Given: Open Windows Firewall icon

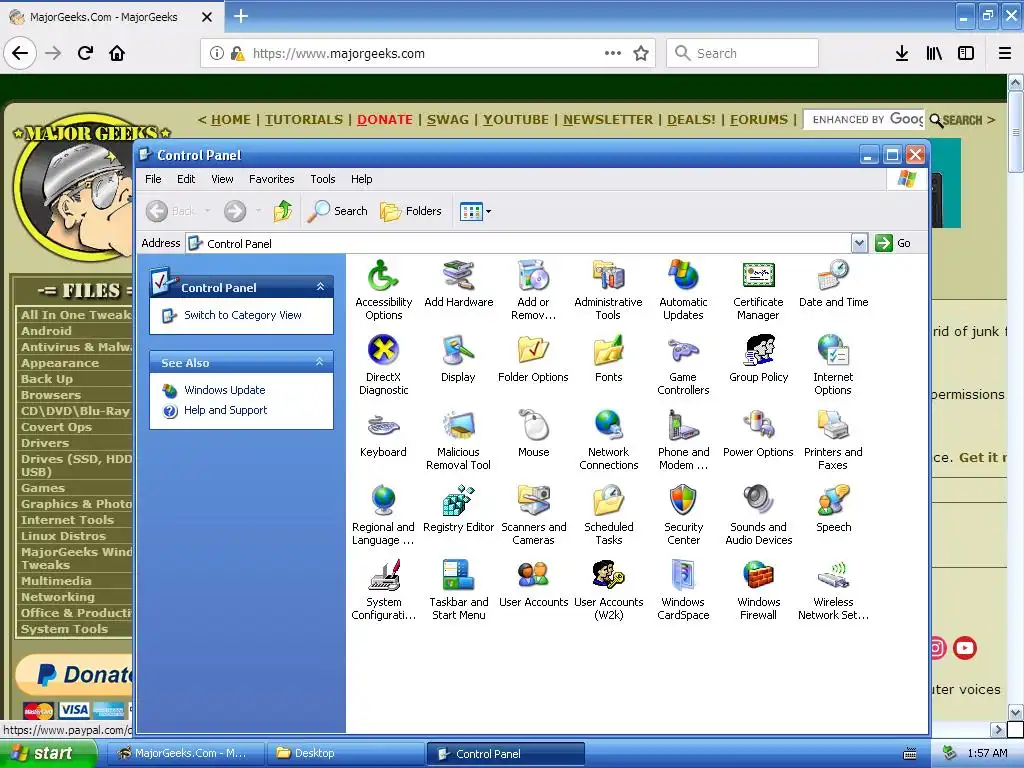Looking at the screenshot, I should click(758, 590).
